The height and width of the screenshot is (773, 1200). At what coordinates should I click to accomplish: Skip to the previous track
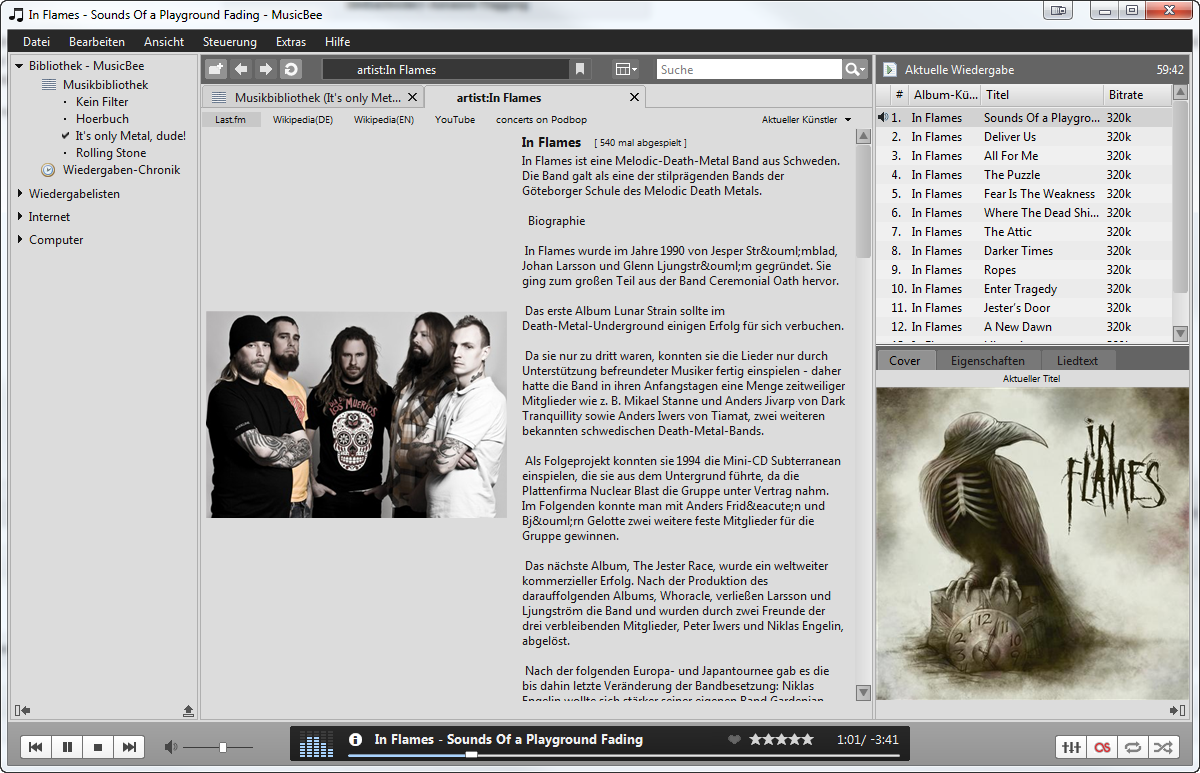click(35, 747)
